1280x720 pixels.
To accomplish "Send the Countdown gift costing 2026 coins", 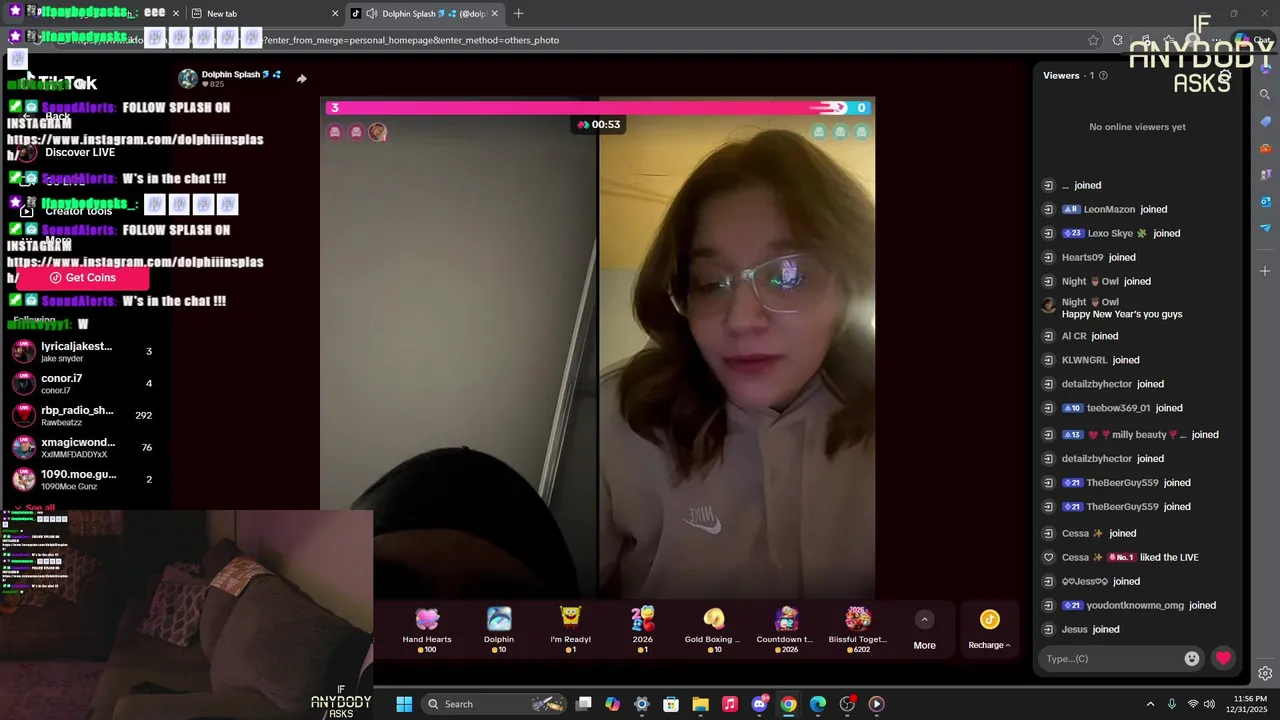I will (785, 630).
